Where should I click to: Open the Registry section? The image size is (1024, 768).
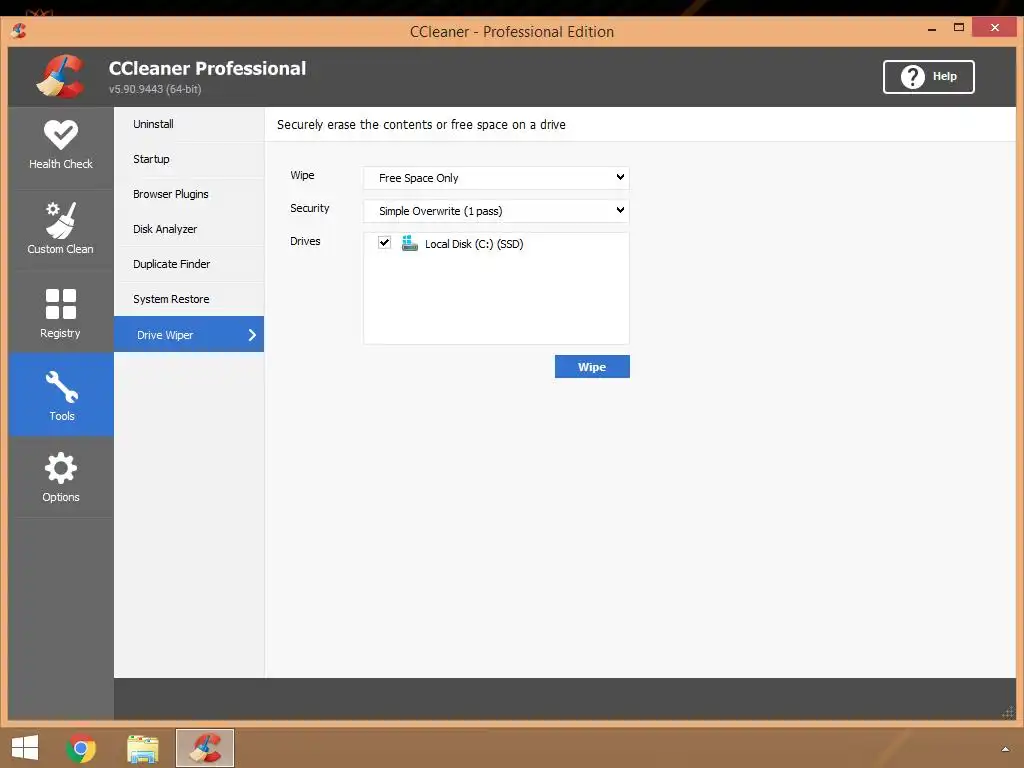tap(61, 313)
